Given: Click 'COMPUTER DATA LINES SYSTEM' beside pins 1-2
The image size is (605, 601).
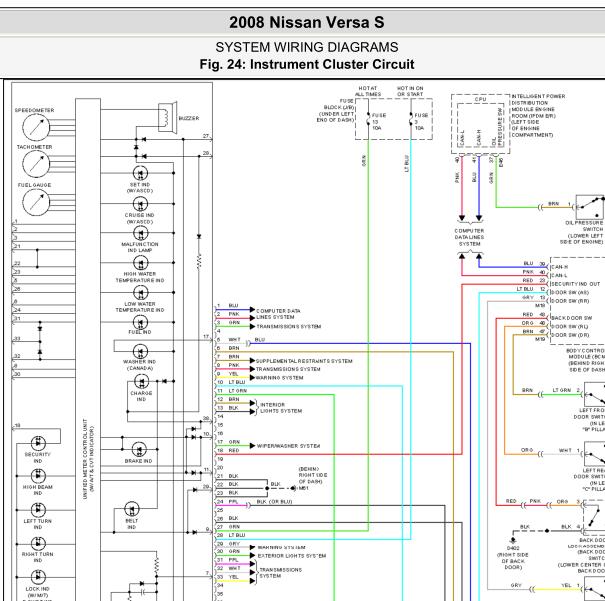Looking at the screenshot, I should click(278, 314).
